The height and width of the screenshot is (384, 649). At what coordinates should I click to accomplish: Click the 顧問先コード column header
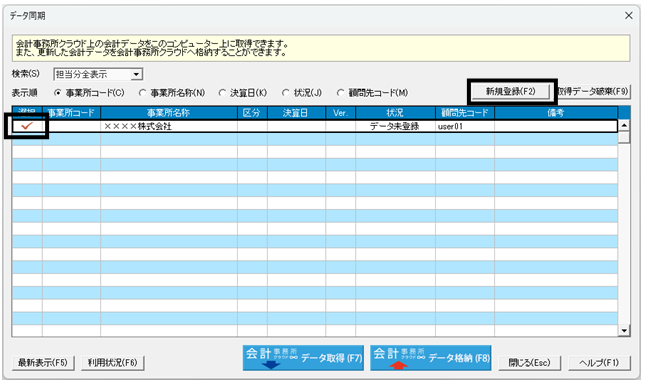465,113
